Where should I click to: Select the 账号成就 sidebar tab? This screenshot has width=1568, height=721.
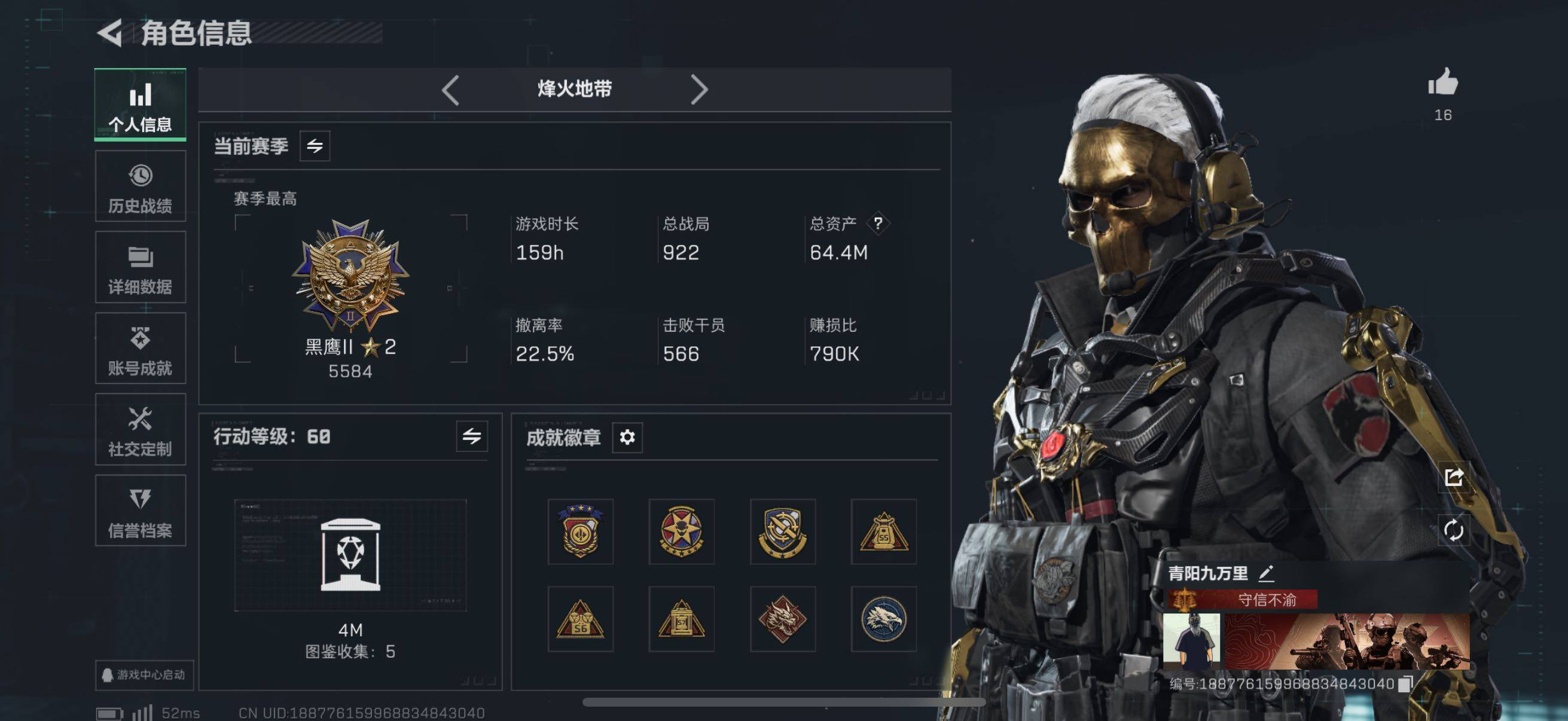tap(141, 348)
